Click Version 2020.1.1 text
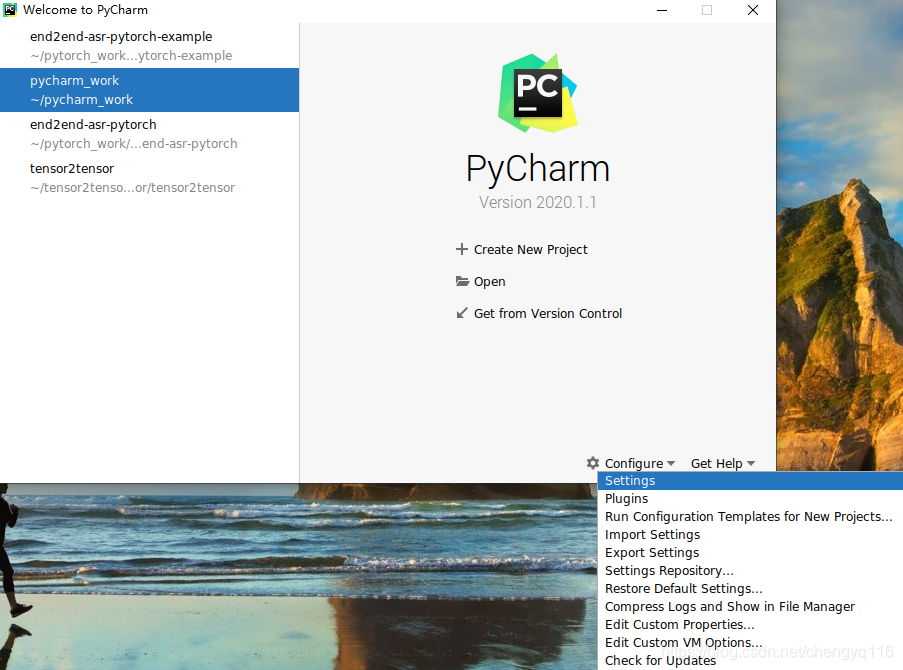Screen dimensions: 903x670 tap(537, 202)
